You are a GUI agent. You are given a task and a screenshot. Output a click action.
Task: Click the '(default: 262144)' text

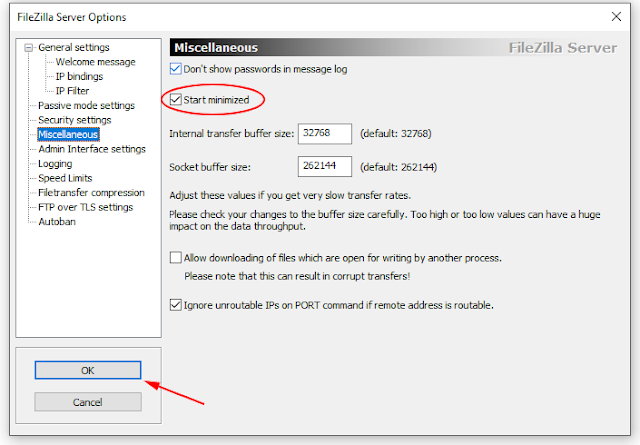click(398, 167)
